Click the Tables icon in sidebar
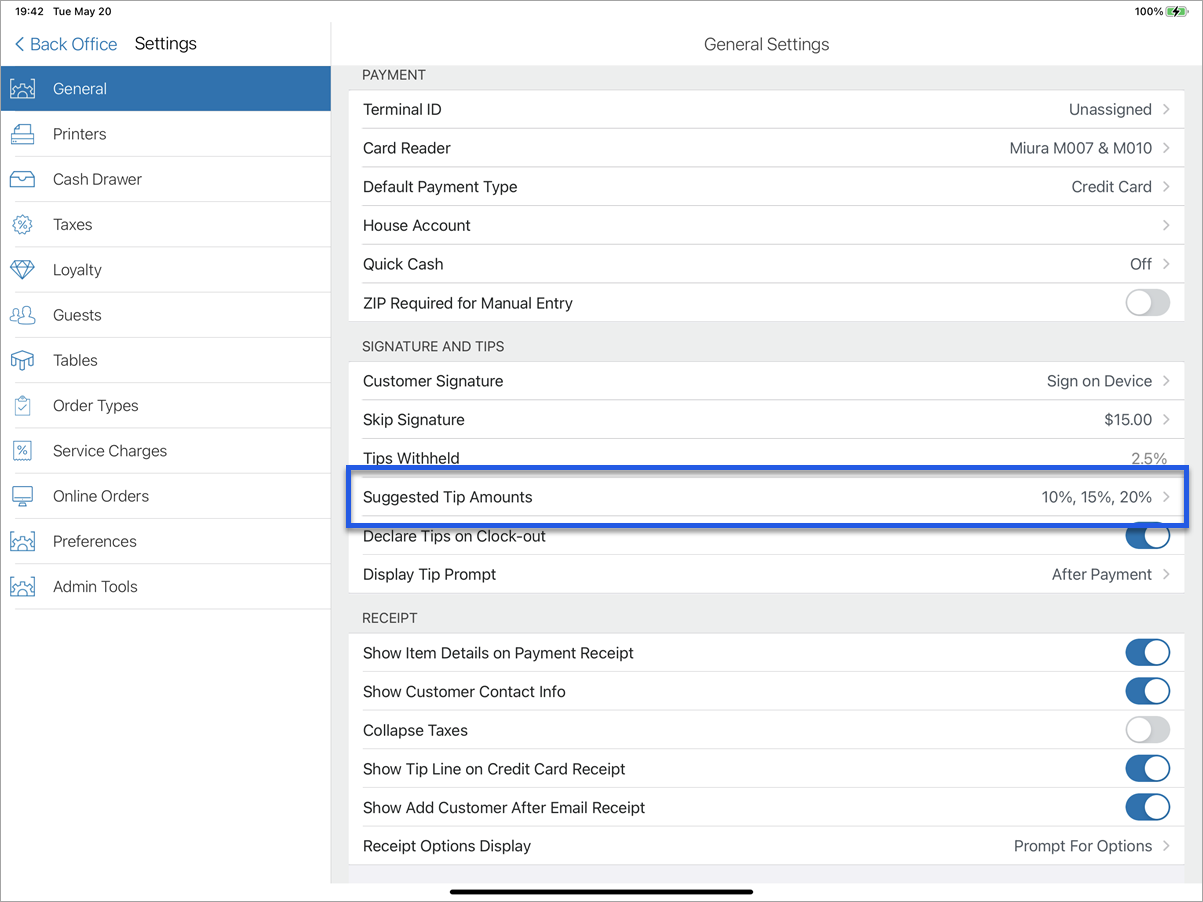 tap(22, 361)
